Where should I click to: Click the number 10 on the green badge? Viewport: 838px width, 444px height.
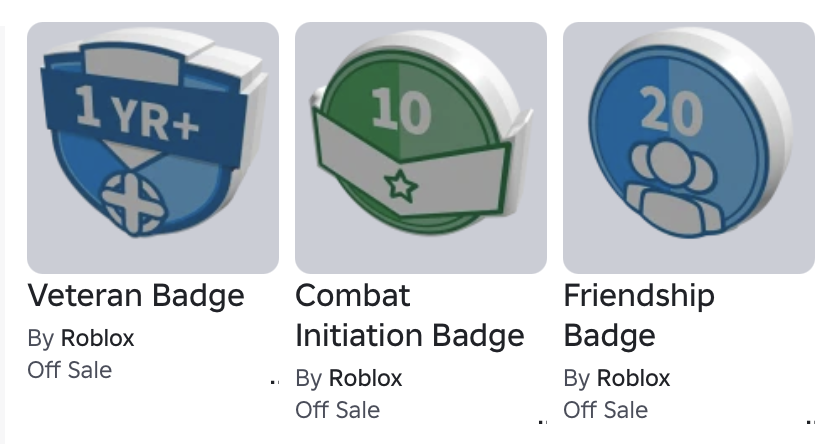click(x=401, y=111)
